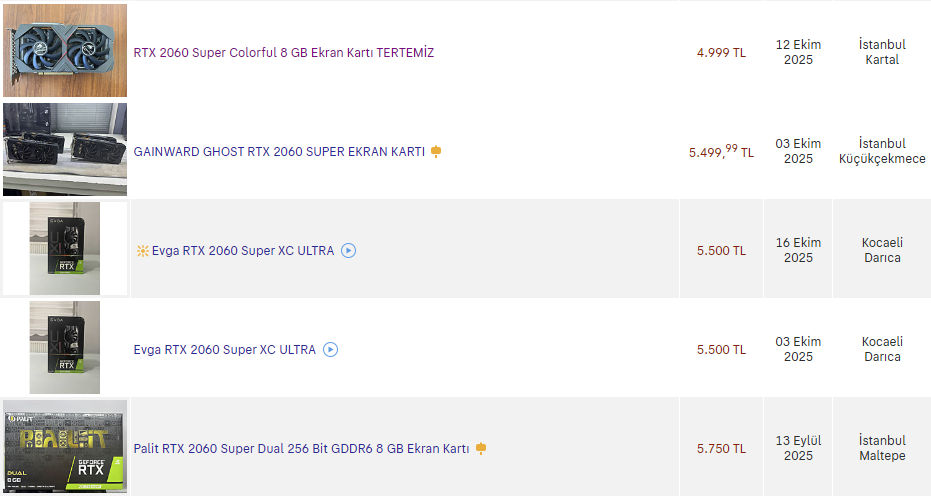Open the thumbnail of the 03 Ekim Evga listing
The height and width of the screenshot is (497, 931).
65,347
